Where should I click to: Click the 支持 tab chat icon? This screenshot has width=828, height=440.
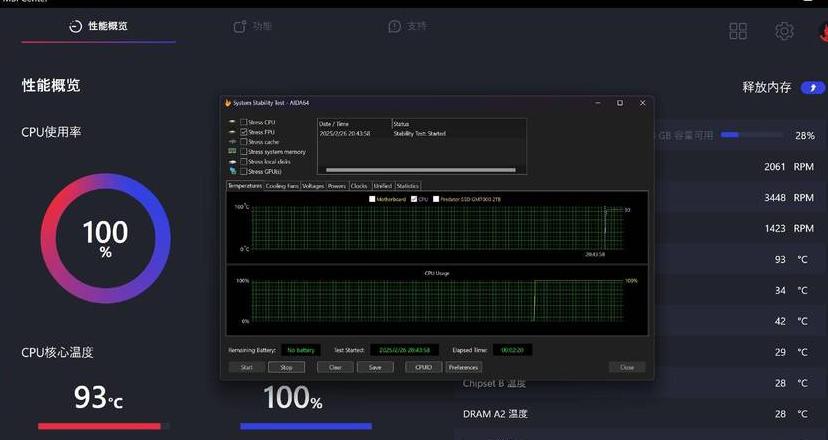tap(394, 26)
